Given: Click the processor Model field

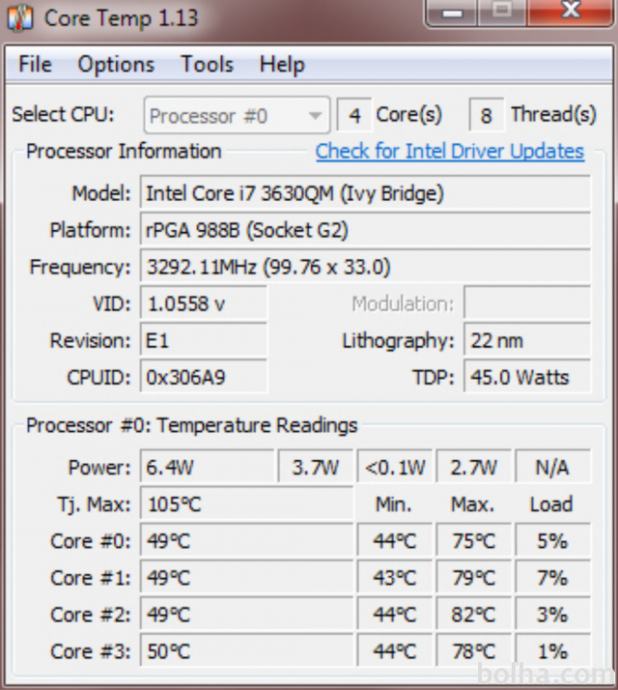Looking at the screenshot, I should (x=364, y=192).
